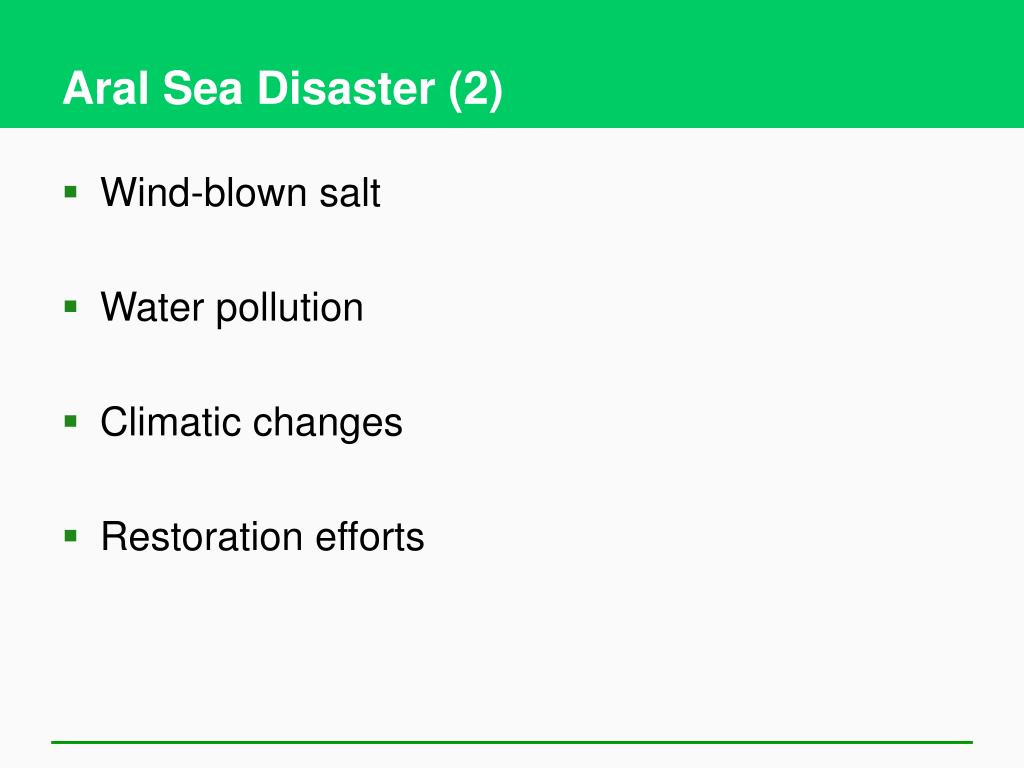Click the word "Aral" in the title

[106, 88]
